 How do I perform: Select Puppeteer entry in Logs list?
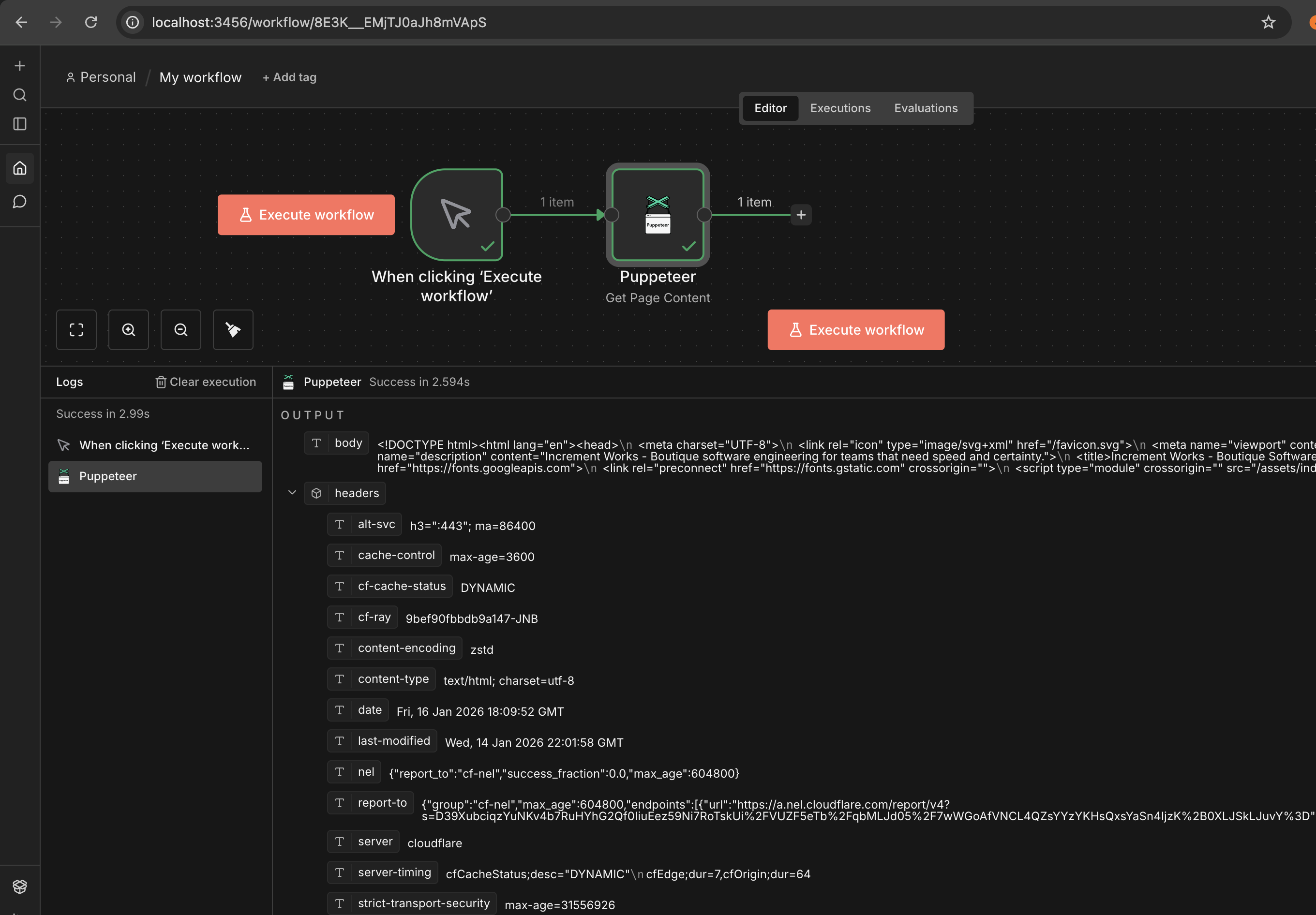155,476
